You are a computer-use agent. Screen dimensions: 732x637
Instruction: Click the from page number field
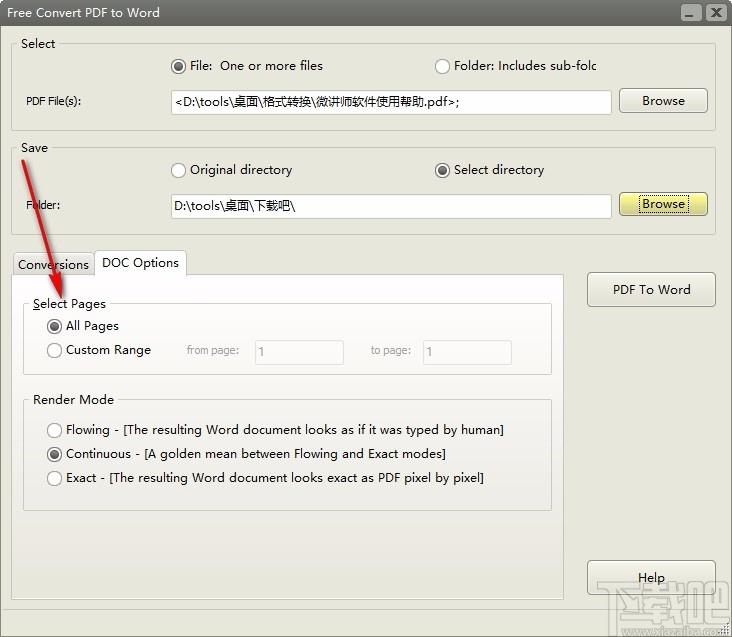(x=299, y=352)
